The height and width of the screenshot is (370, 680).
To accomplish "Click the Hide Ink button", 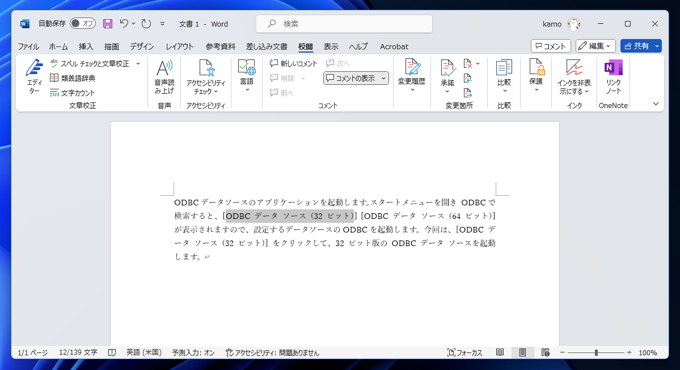I will tap(574, 77).
